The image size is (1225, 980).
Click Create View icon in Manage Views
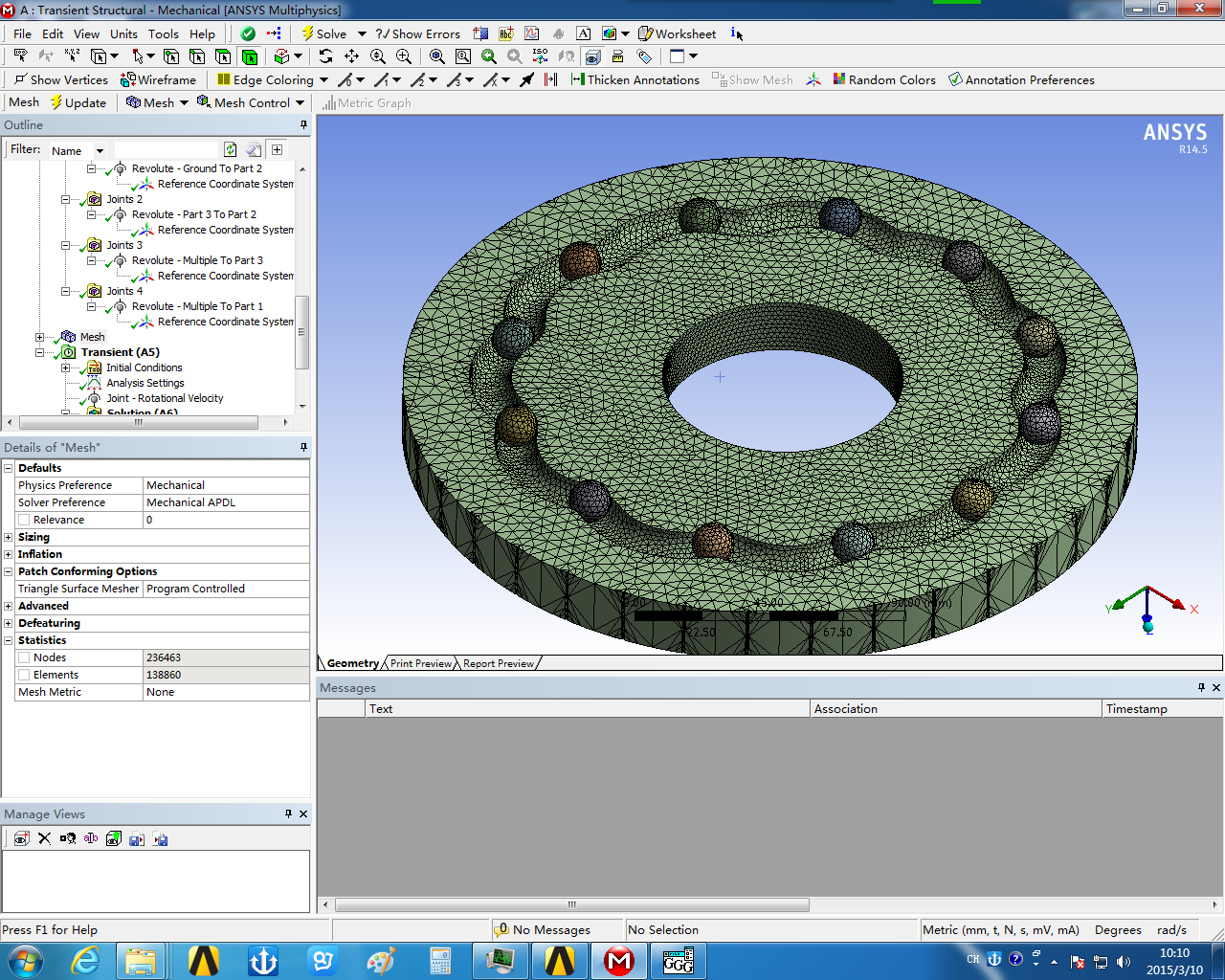tap(21, 838)
